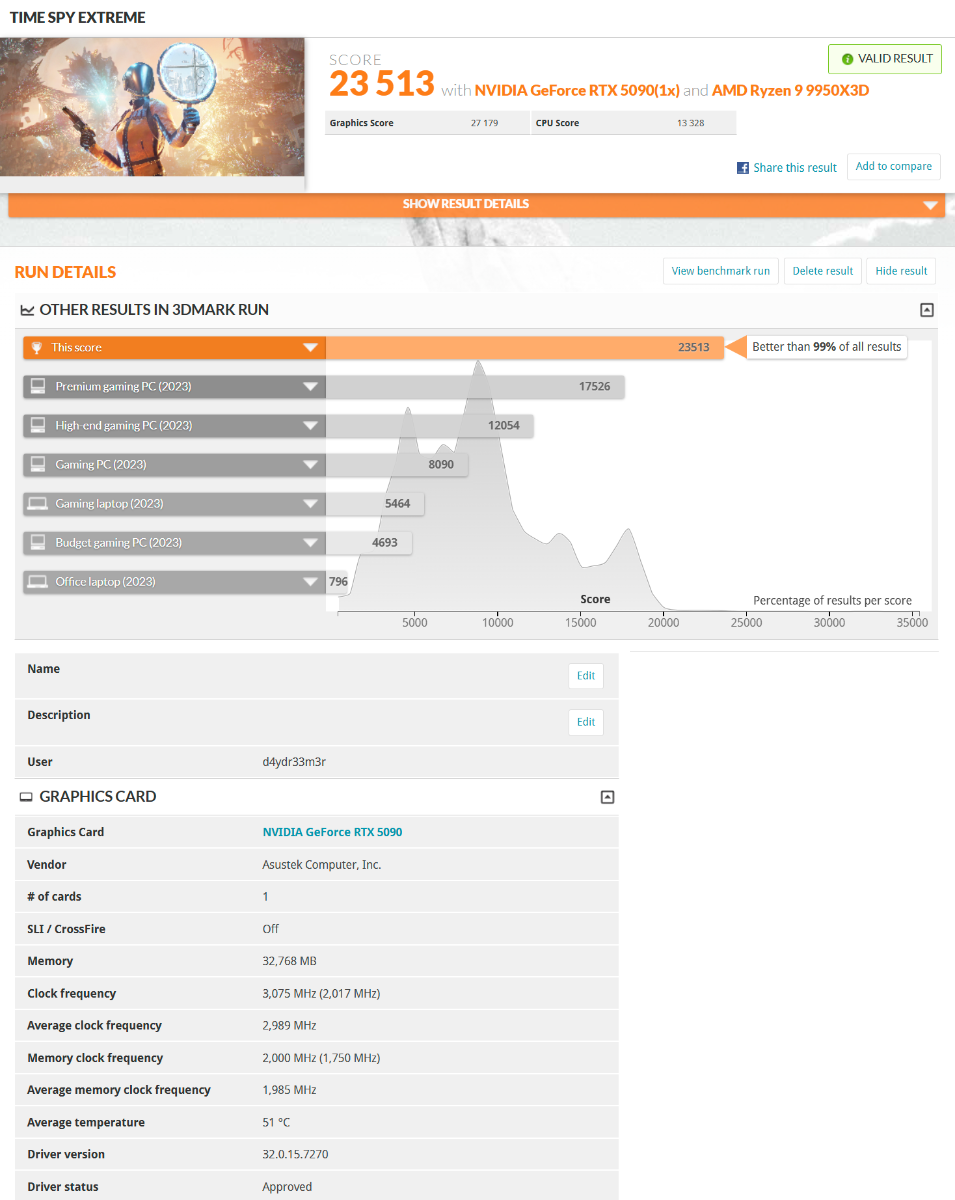Click Budget gaming PC bar value 4693
Image resolution: width=955 pixels, height=1200 pixels.
click(385, 542)
